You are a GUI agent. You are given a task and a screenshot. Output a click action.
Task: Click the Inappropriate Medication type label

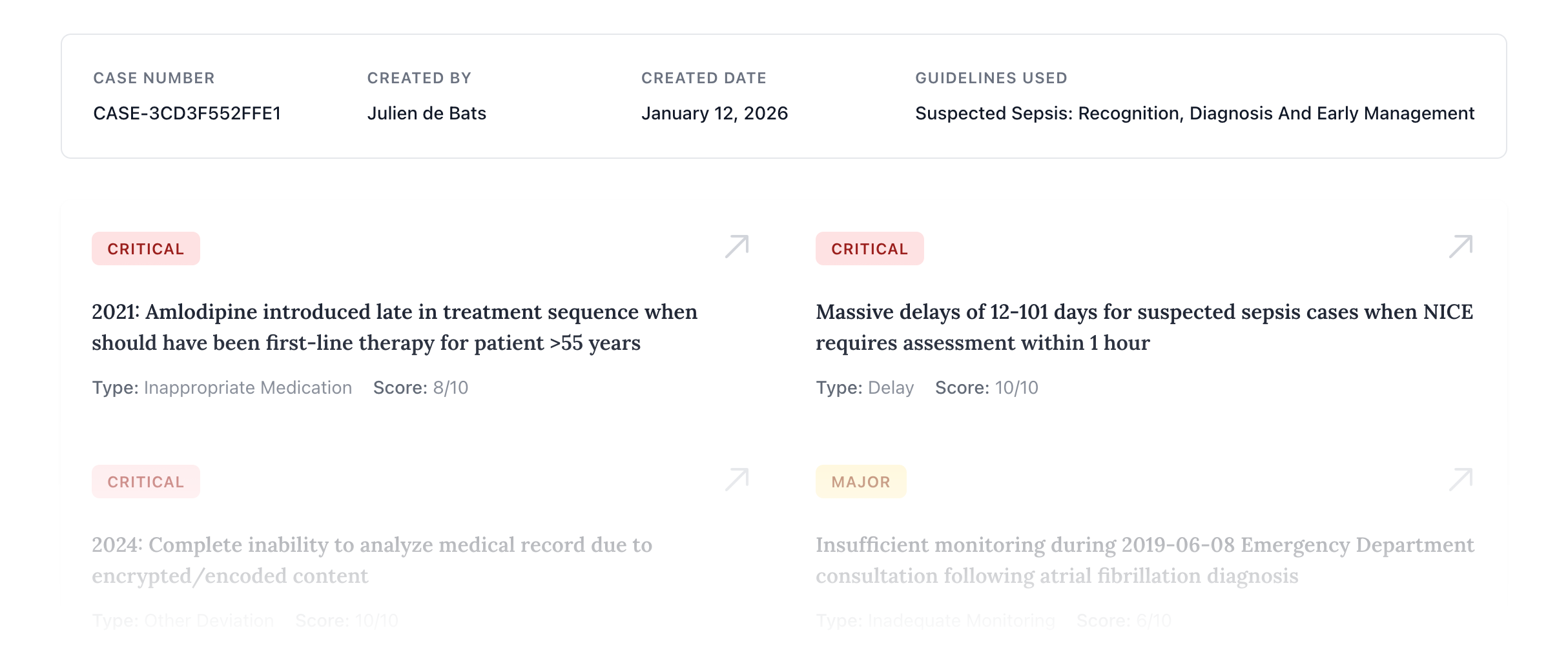coord(247,387)
